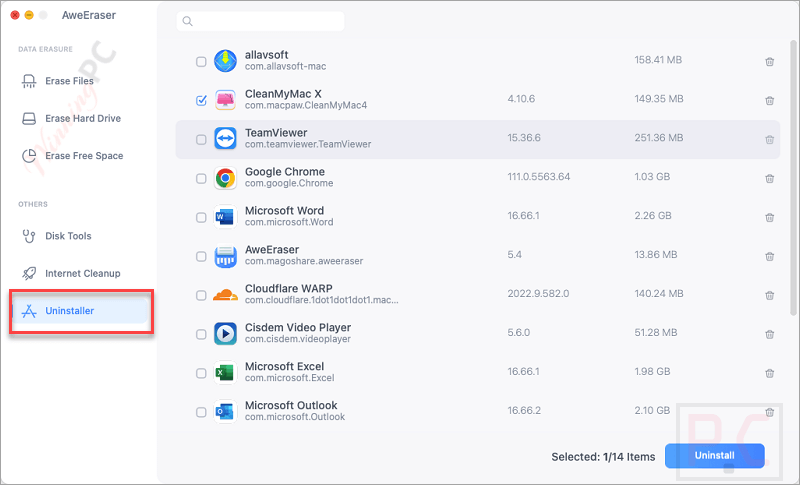This screenshot has height=485, width=800.
Task: Click trash icon in TeamViewer row
Action: pyautogui.click(x=769, y=139)
